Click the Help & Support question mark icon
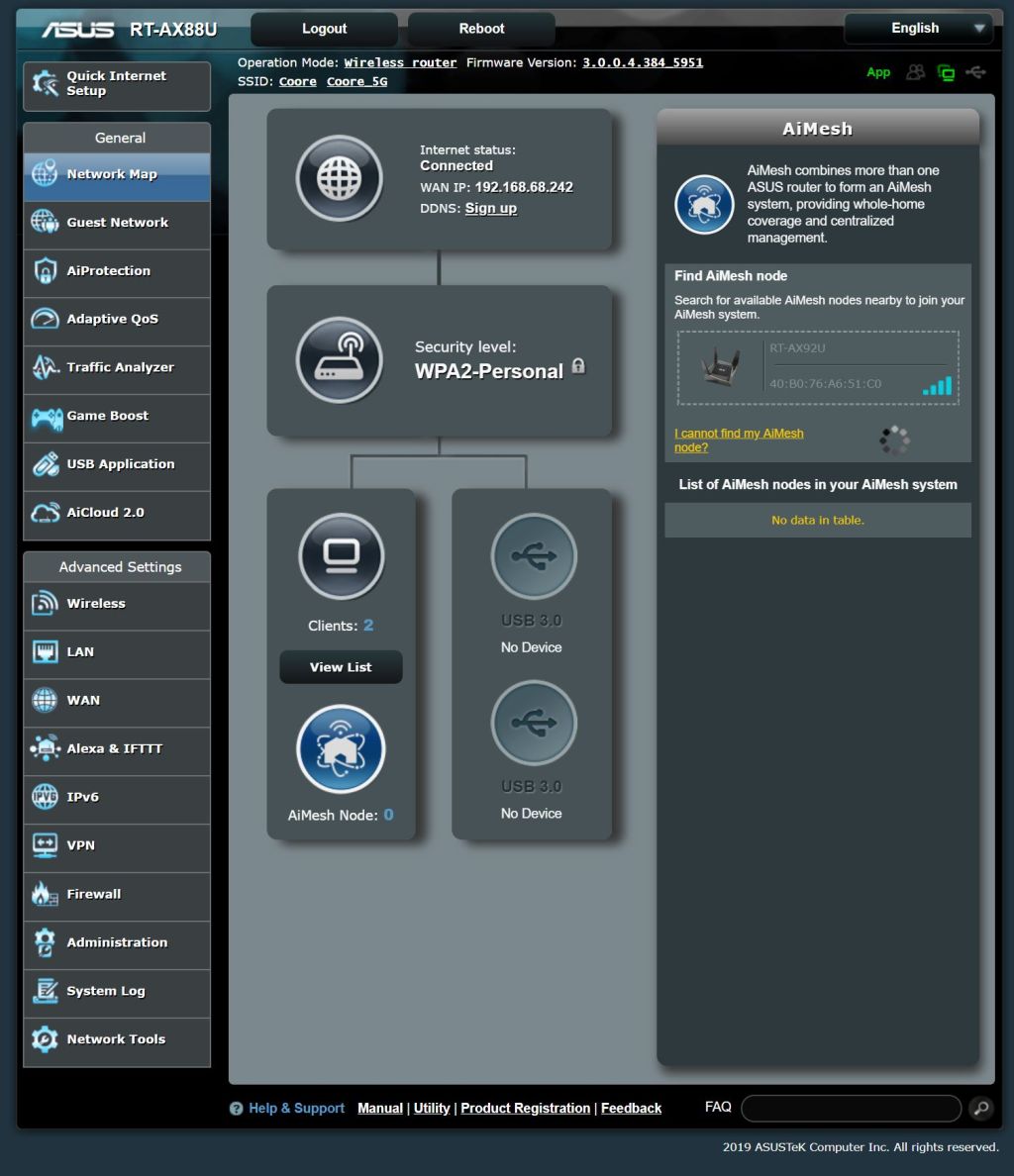The image size is (1014, 1176). click(x=237, y=1109)
